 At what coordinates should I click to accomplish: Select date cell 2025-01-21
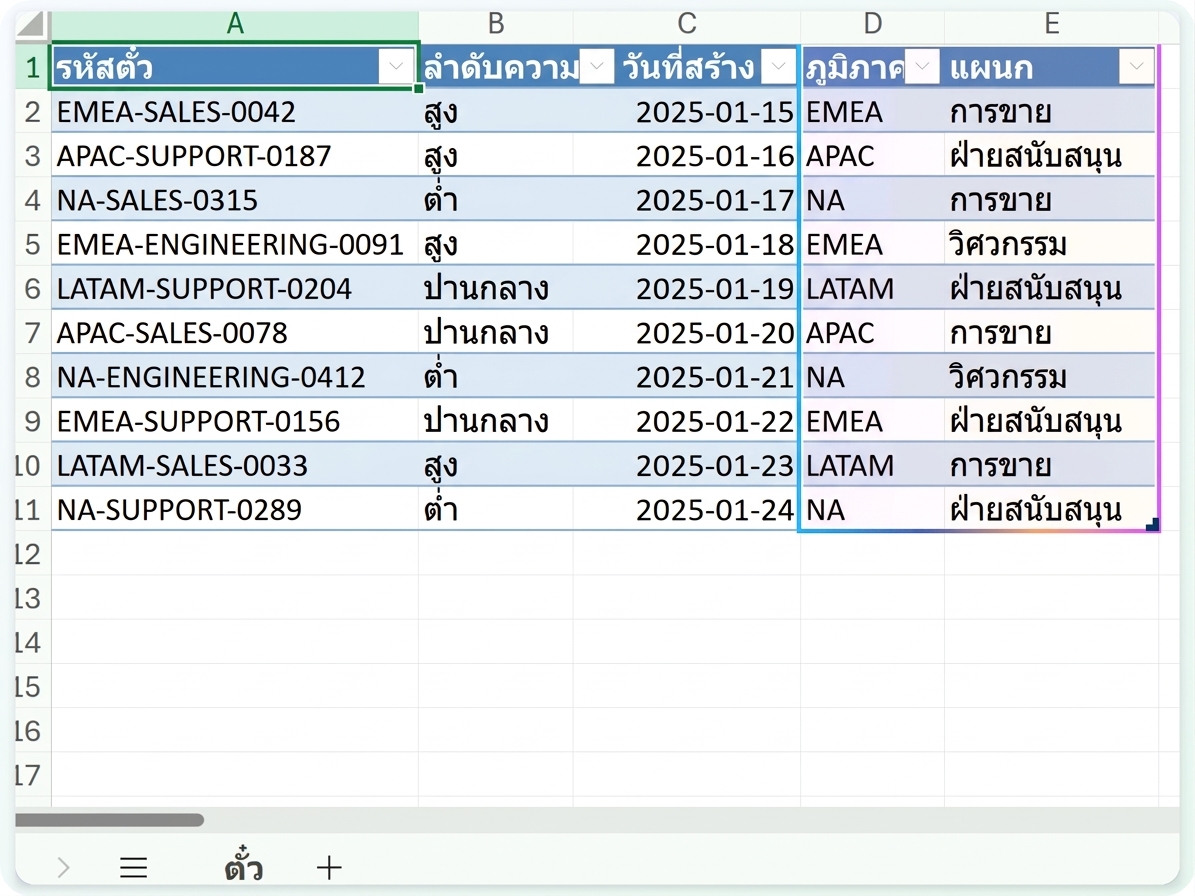(x=687, y=377)
